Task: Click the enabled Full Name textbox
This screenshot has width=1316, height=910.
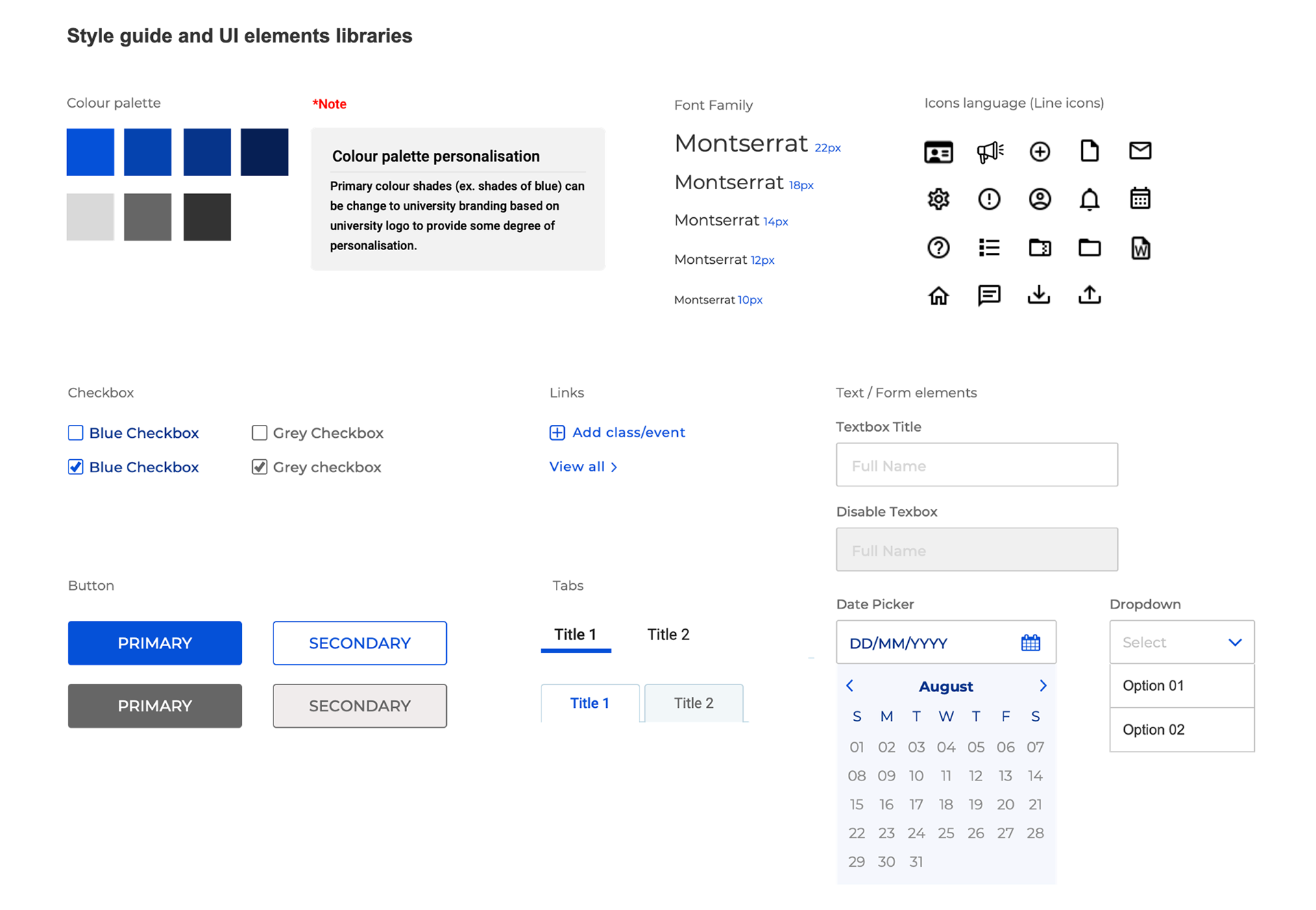Action: pos(976,465)
